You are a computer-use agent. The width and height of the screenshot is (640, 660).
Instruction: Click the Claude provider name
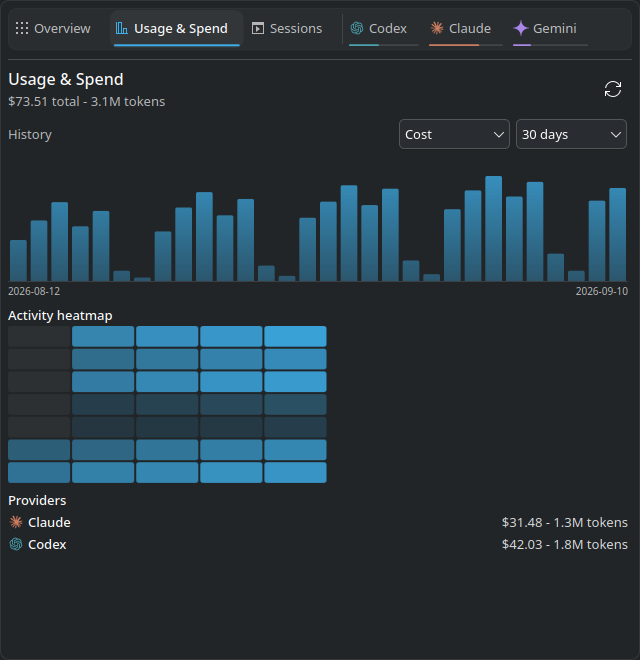pos(49,522)
